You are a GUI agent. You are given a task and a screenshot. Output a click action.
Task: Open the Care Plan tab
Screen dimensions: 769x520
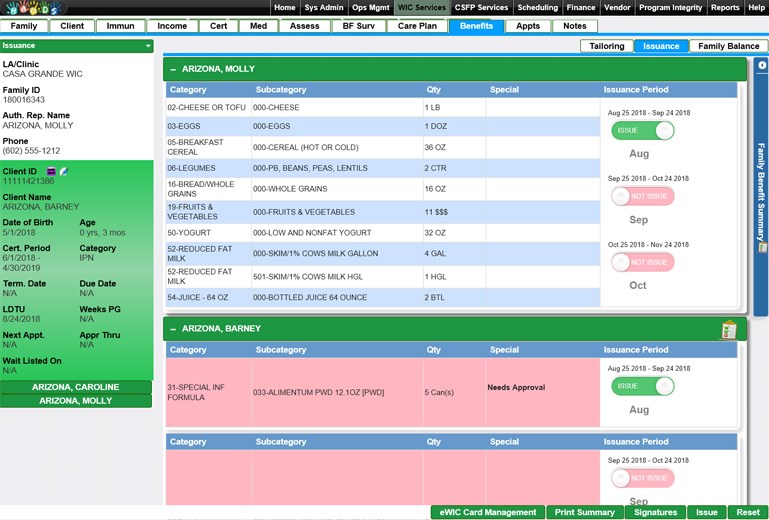[417, 26]
